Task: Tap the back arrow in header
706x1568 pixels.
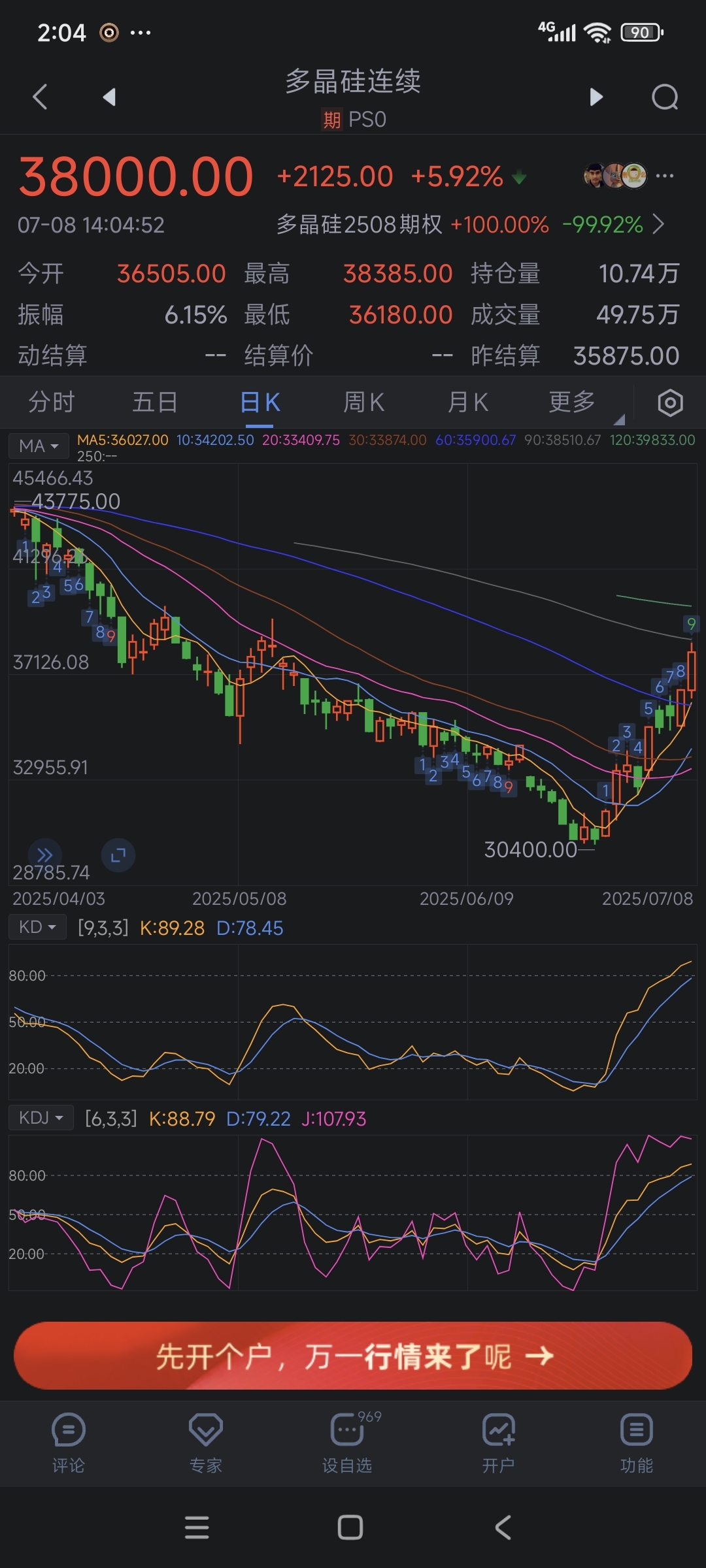Action: tap(40, 97)
